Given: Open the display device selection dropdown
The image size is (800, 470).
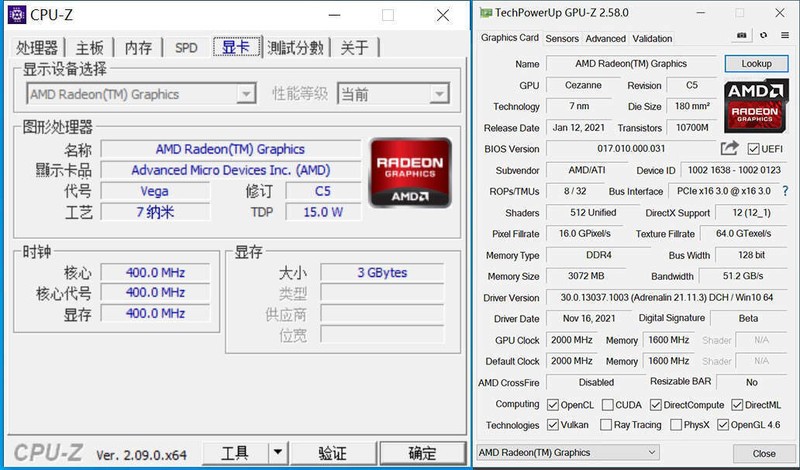Looking at the screenshot, I should tap(141, 94).
